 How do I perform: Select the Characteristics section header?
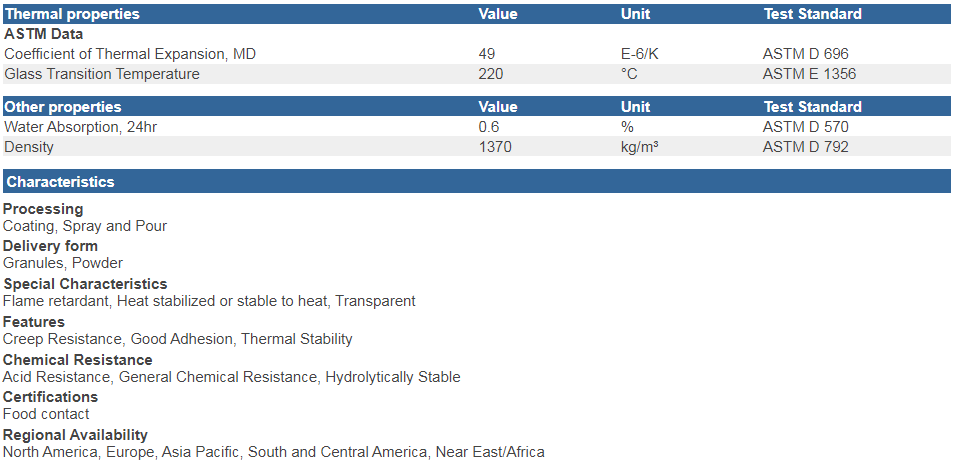coord(476,181)
